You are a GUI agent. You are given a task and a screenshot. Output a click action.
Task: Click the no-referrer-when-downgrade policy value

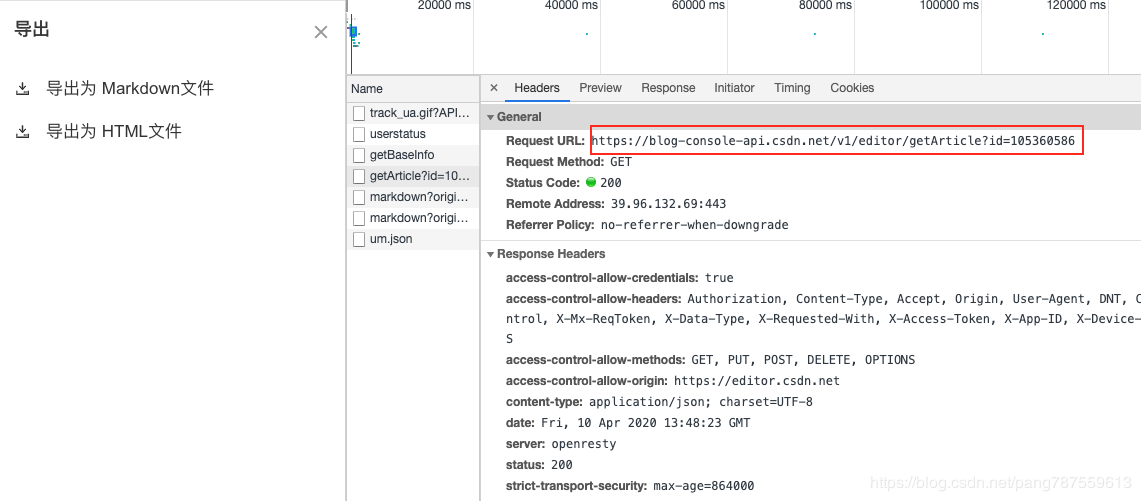pyautogui.click(x=694, y=225)
